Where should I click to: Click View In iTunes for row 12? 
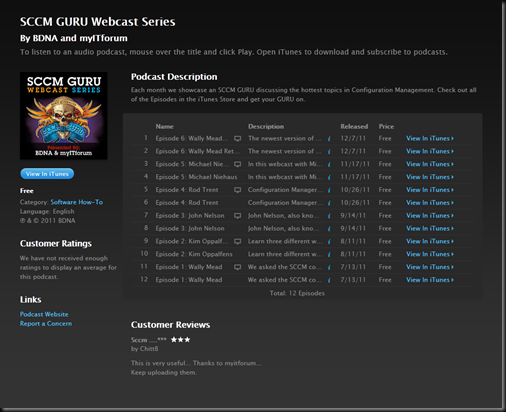(x=430, y=280)
